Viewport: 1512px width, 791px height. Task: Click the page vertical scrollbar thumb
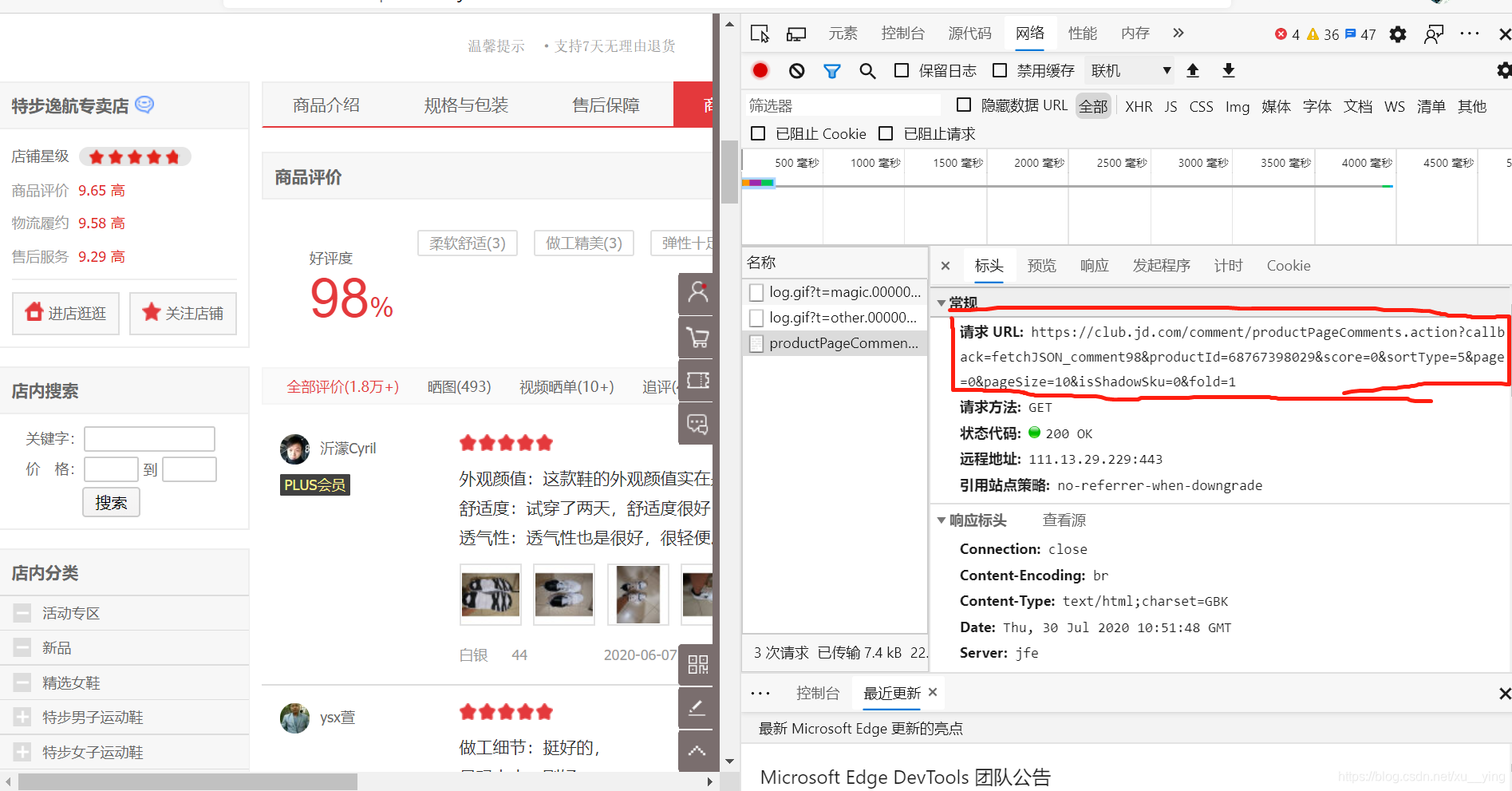click(729, 172)
